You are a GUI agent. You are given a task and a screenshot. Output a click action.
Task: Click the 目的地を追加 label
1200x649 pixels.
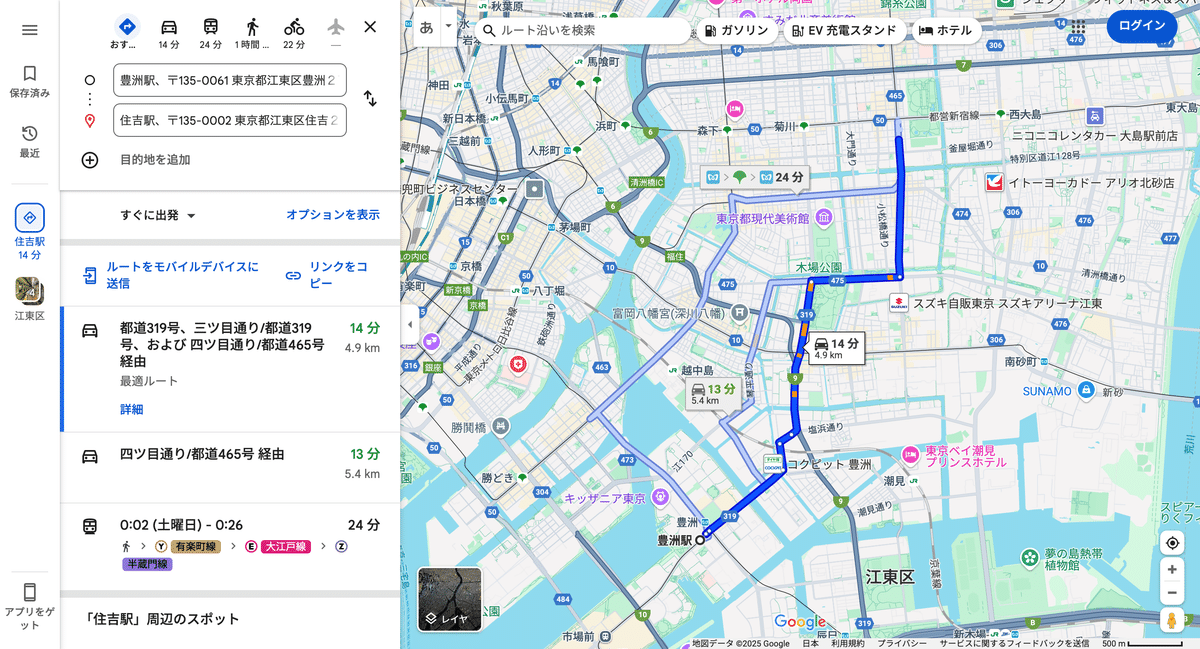pos(155,160)
